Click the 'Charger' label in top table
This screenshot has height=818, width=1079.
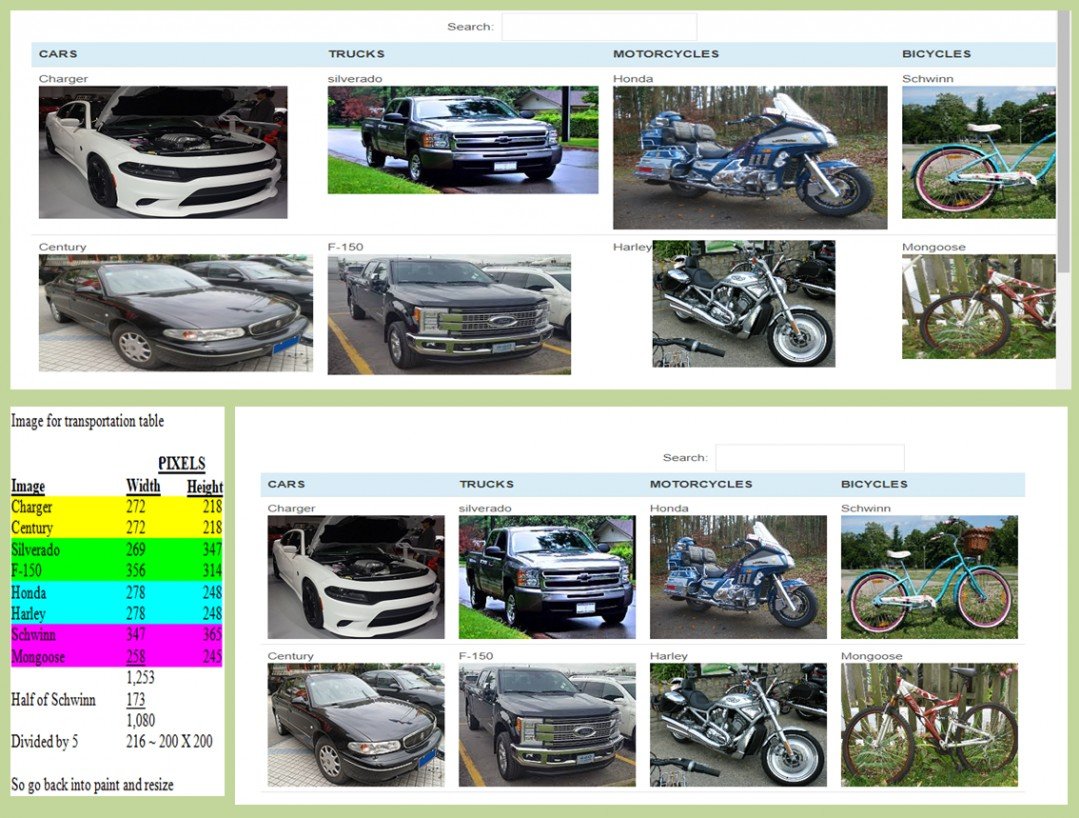tap(63, 78)
